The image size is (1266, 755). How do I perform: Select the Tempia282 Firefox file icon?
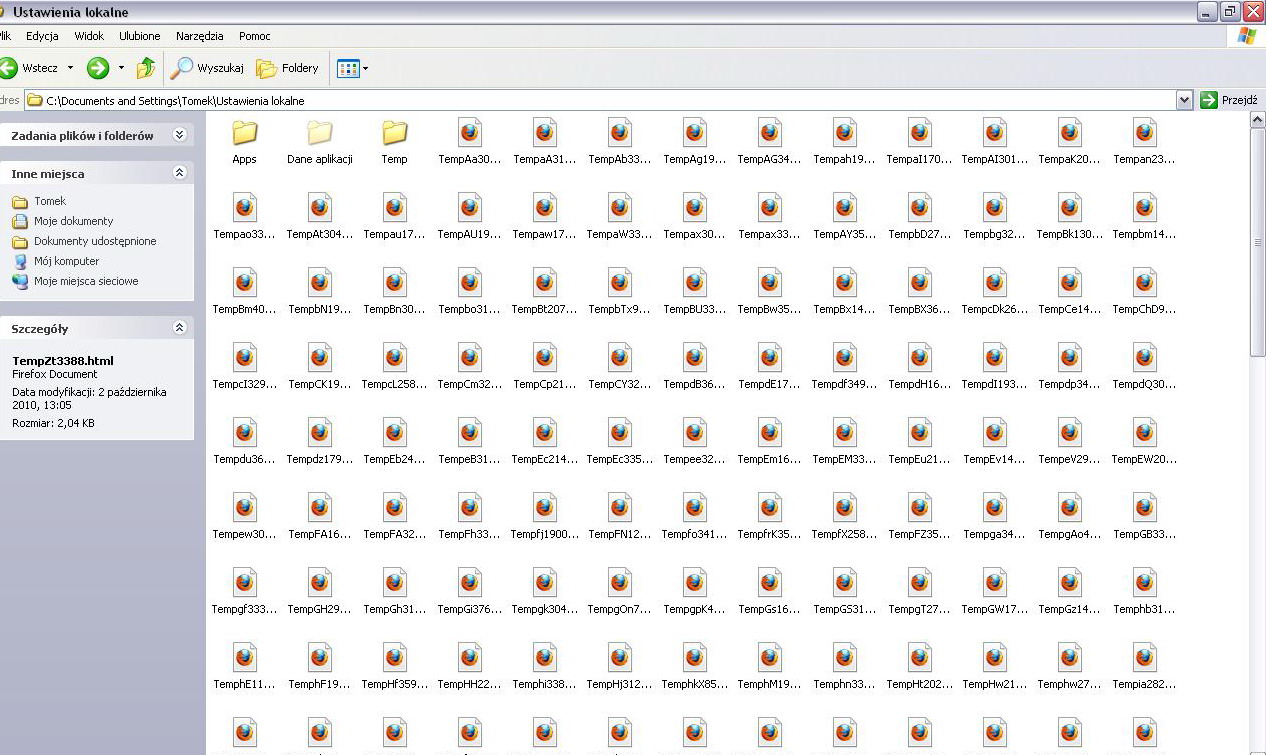tap(1145, 657)
